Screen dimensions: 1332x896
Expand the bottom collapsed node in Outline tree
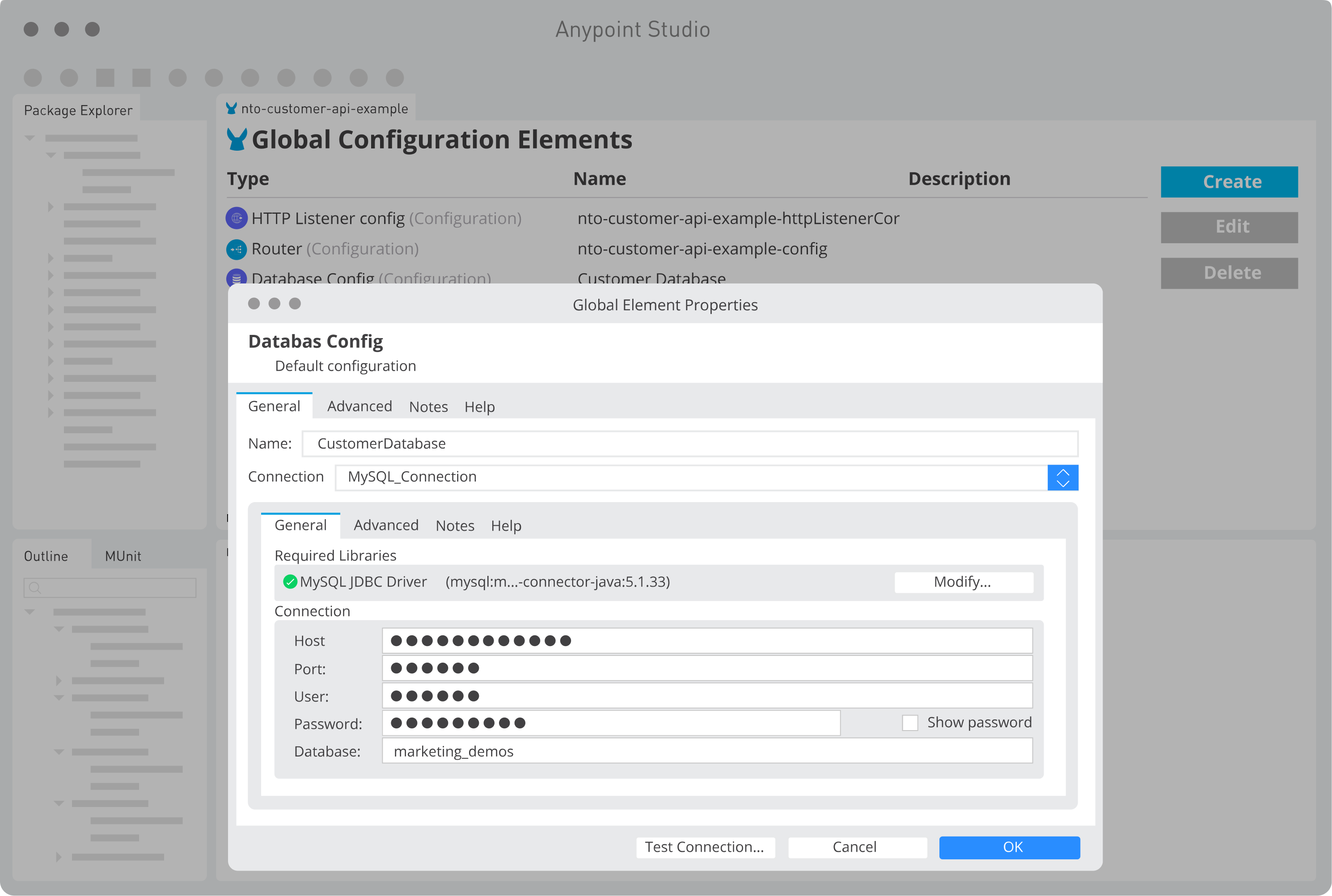pyautogui.click(x=58, y=857)
